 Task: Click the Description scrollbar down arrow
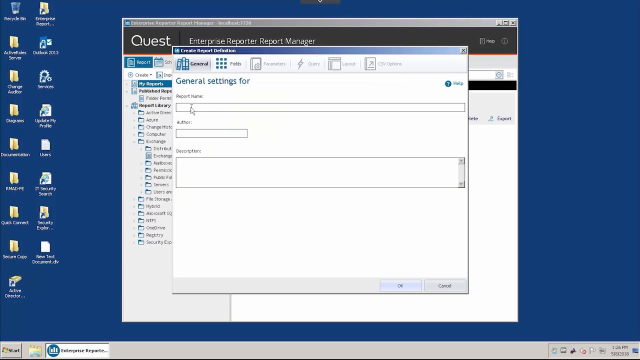(x=461, y=184)
